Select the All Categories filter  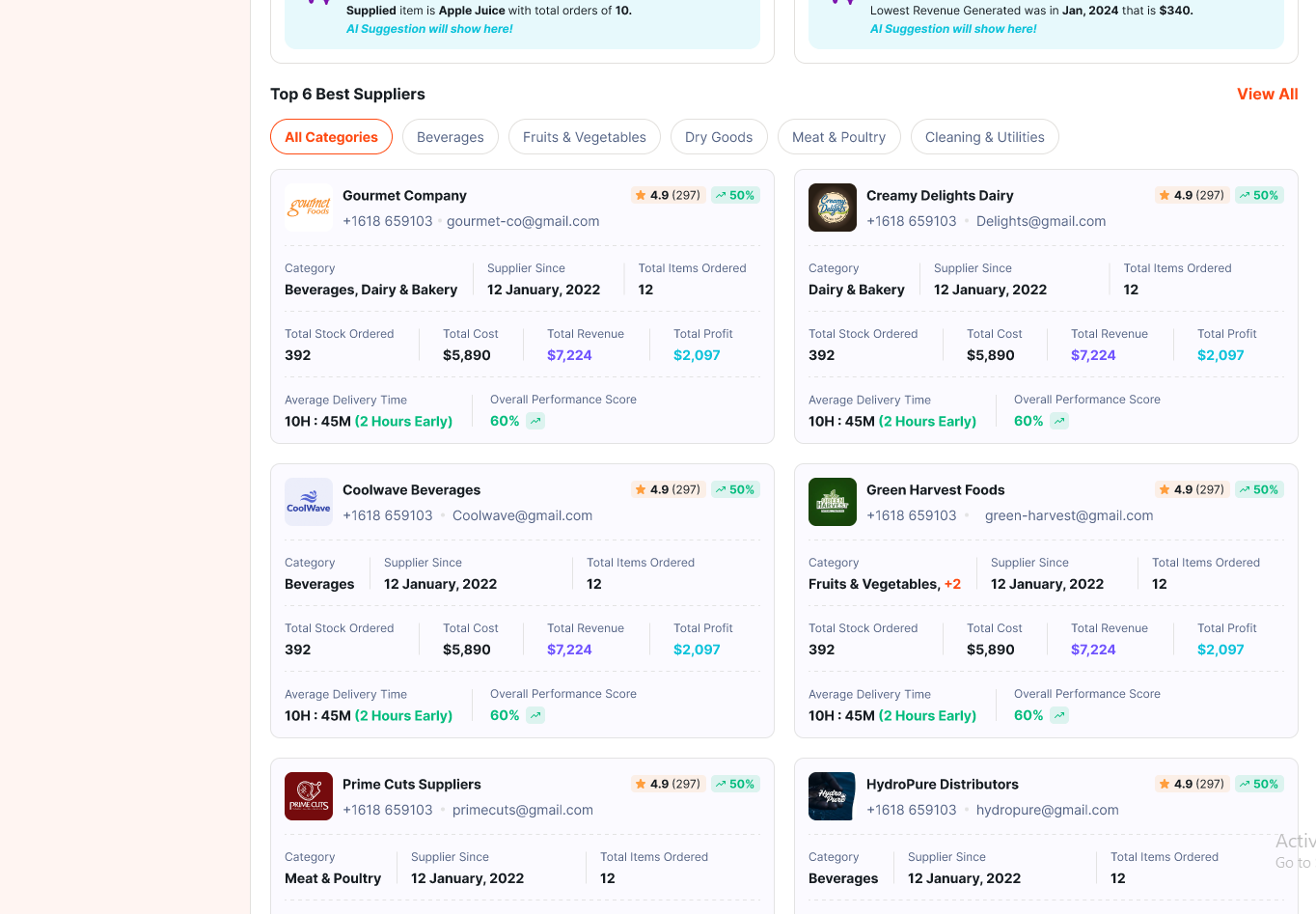(331, 137)
